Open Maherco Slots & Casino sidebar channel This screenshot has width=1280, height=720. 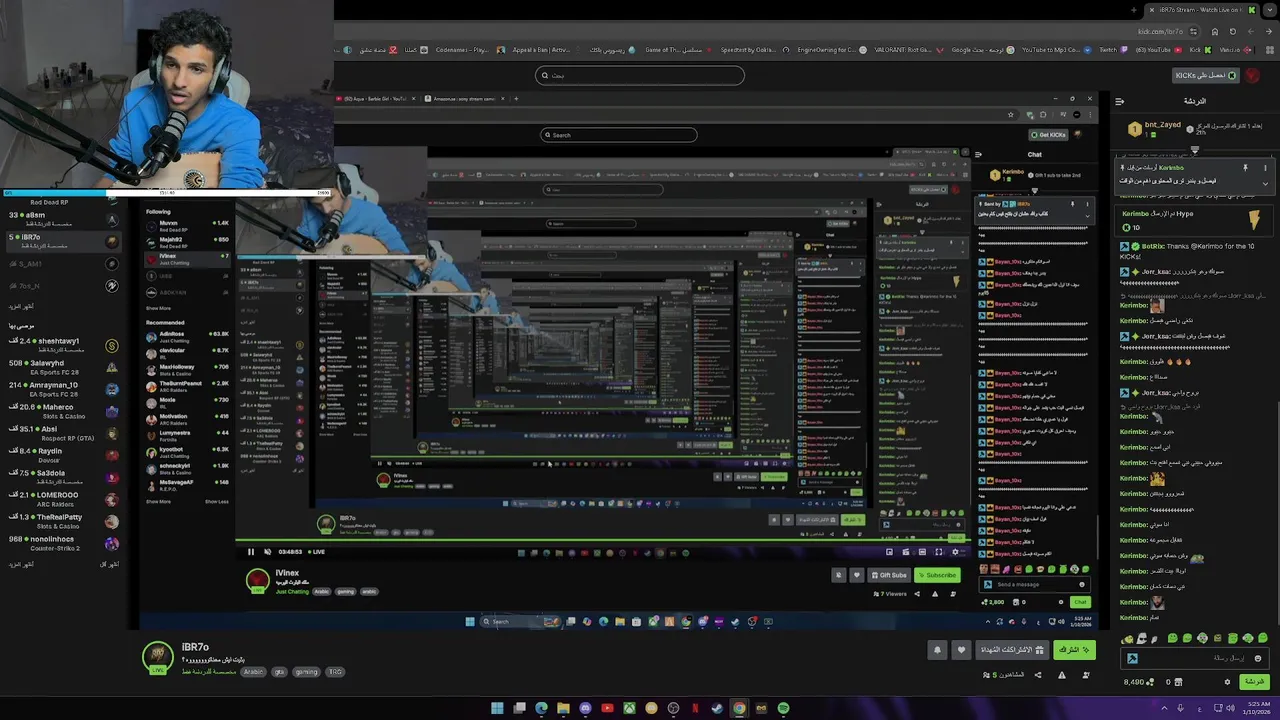(62, 411)
